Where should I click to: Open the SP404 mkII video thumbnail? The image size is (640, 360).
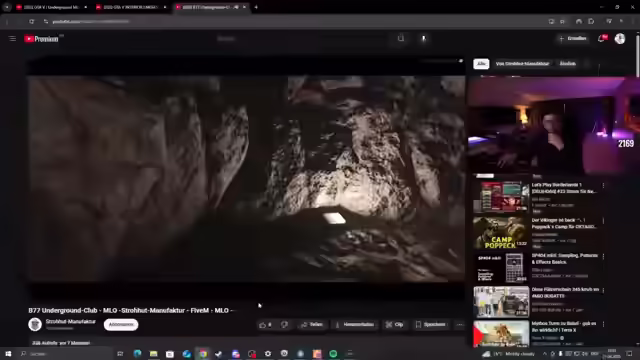point(501,268)
